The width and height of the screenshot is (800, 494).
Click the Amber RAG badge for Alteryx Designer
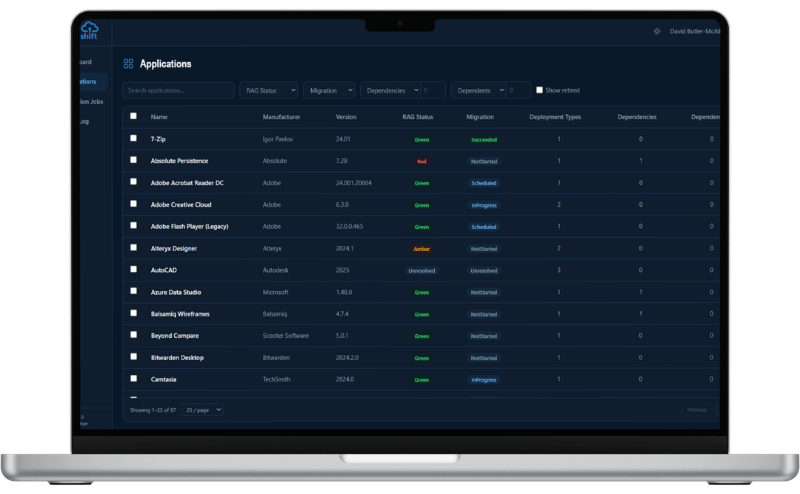[x=421, y=248]
